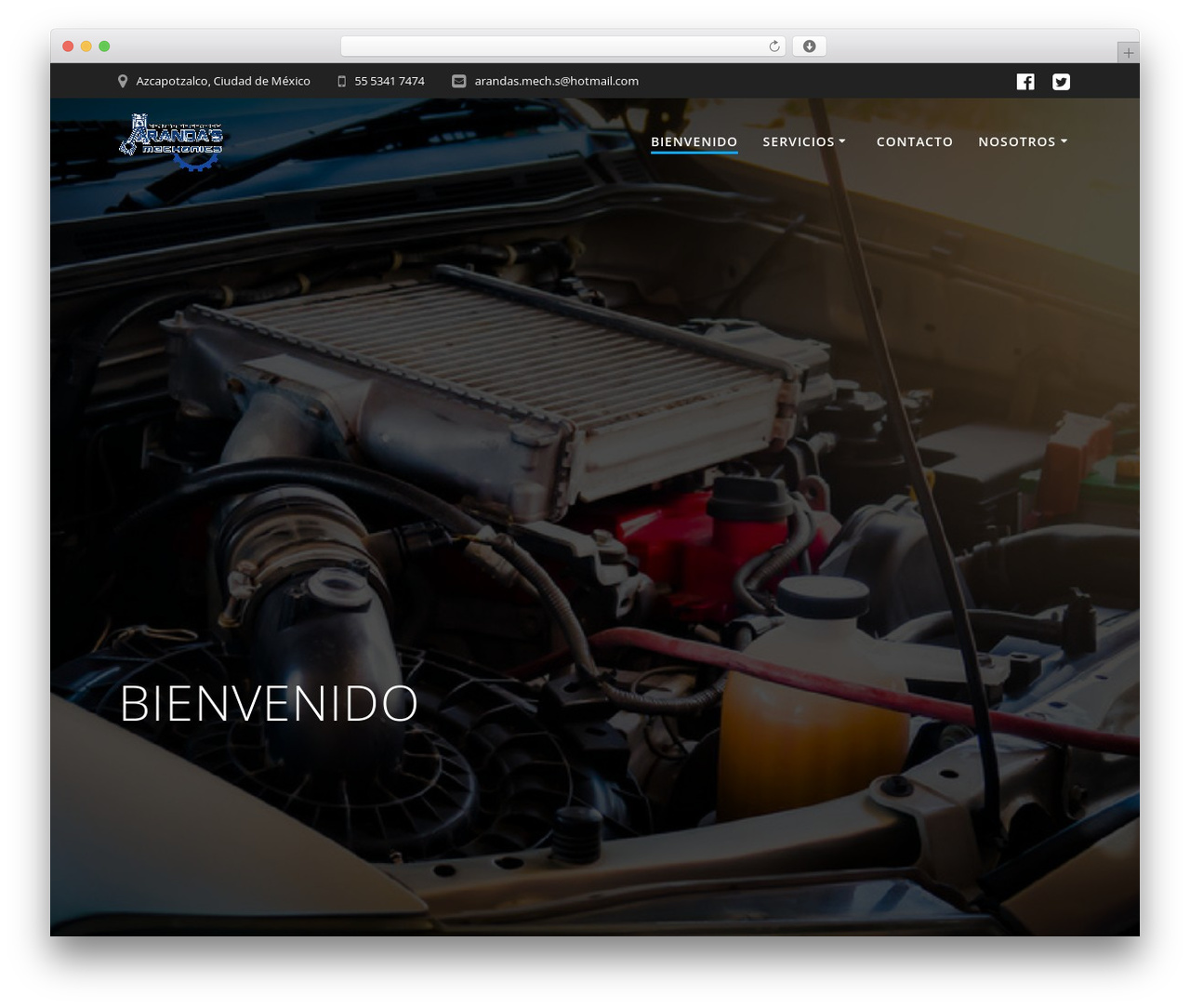Reload the page in the browser
This screenshot has height=1008, width=1190.
coord(774,46)
